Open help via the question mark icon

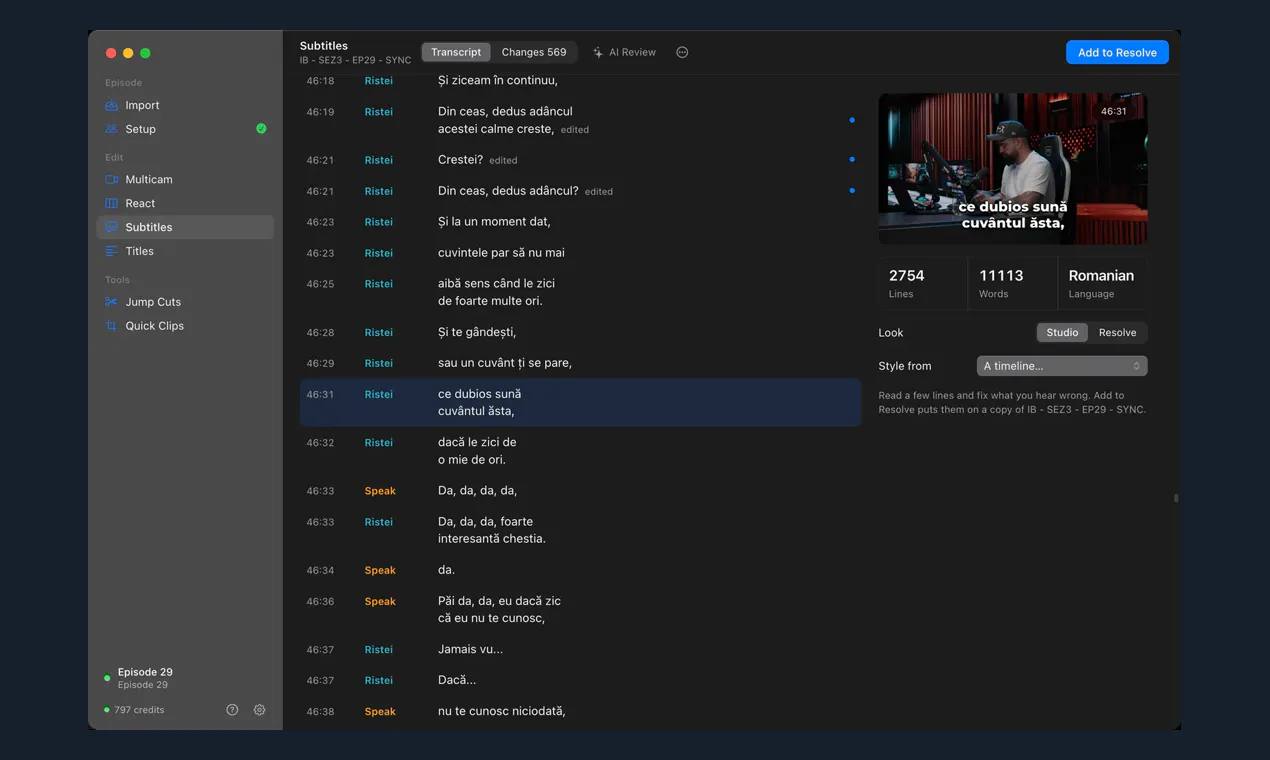pyautogui.click(x=232, y=710)
